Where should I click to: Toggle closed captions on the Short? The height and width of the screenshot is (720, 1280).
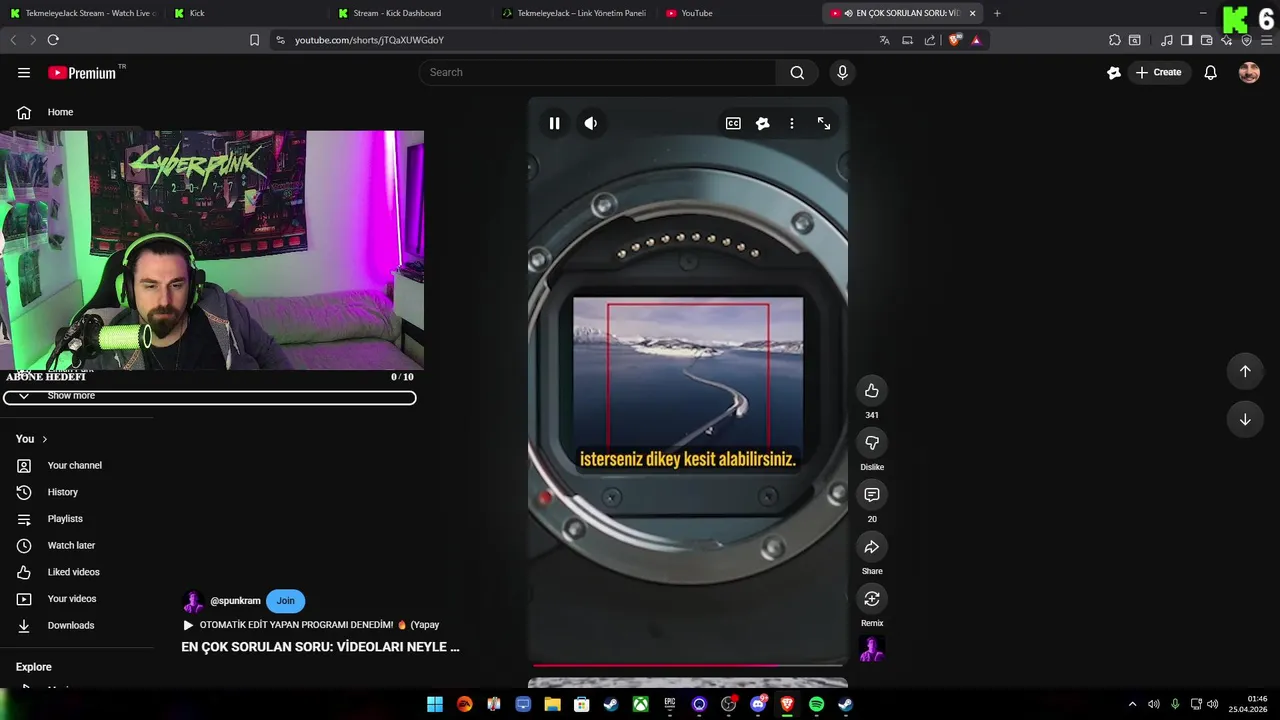pyautogui.click(x=733, y=123)
